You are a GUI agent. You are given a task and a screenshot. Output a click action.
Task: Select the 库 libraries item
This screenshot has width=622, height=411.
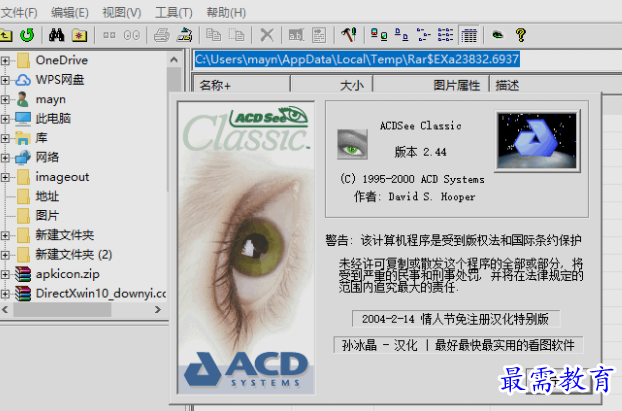point(41,138)
